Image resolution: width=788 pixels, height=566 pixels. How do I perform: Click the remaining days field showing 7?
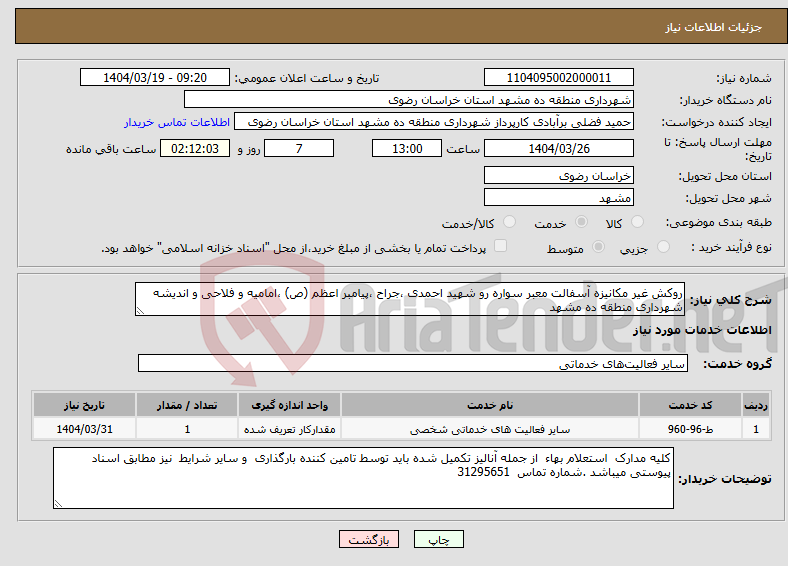299,148
